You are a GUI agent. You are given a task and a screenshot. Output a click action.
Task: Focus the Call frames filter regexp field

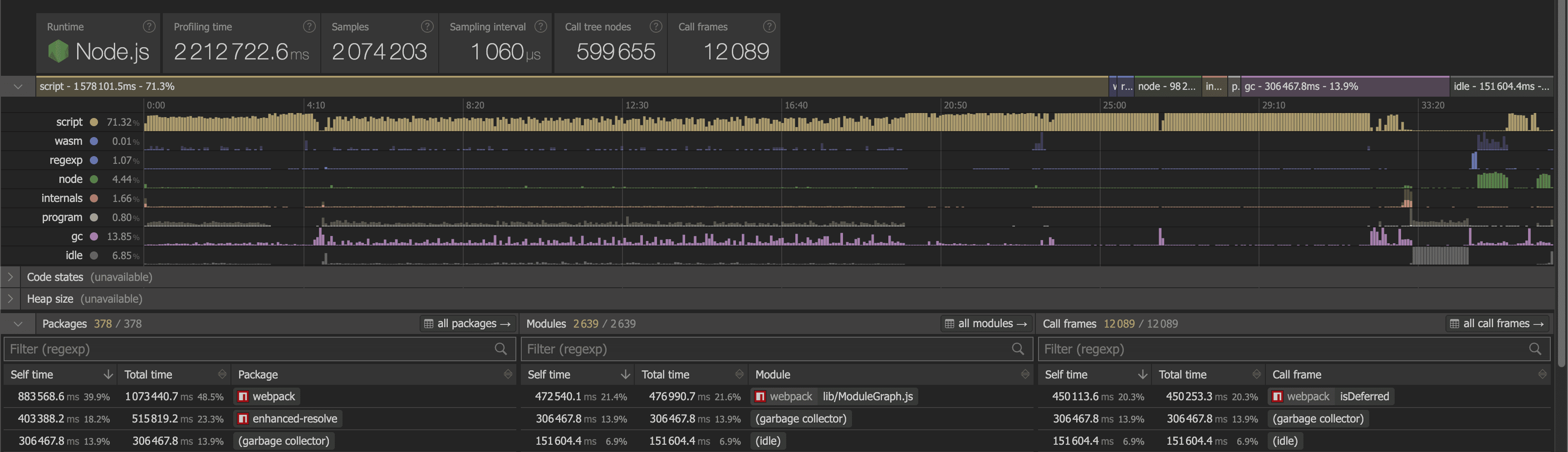point(1294,349)
